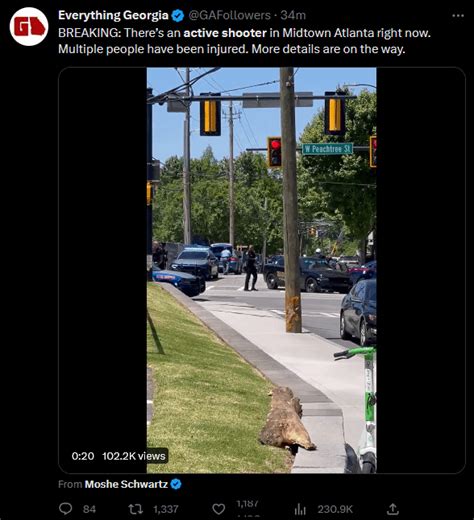Open the three-dot more options menu

(458, 15)
